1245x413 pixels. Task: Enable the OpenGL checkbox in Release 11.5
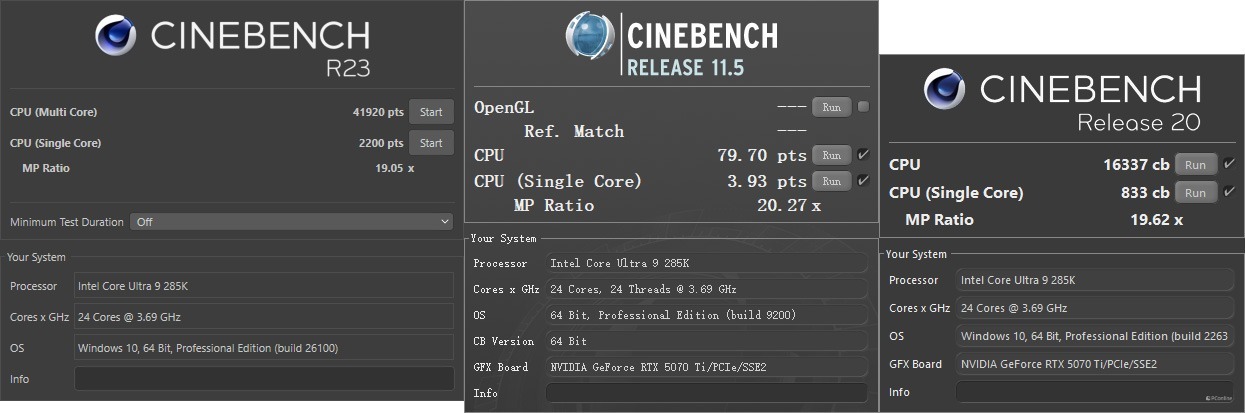tap(863, 107)
